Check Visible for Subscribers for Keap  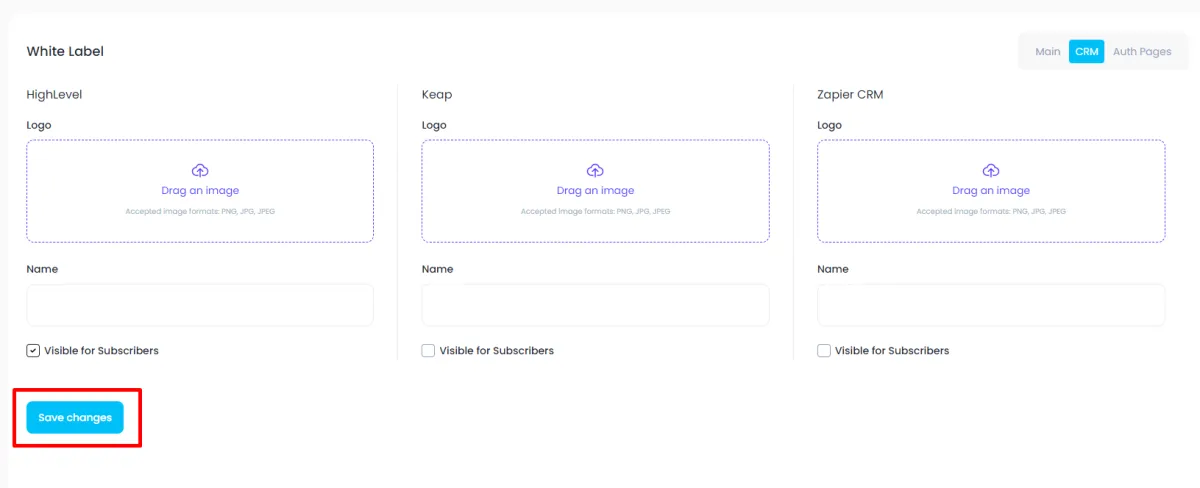pyautogui.click(x=428, y=351)
